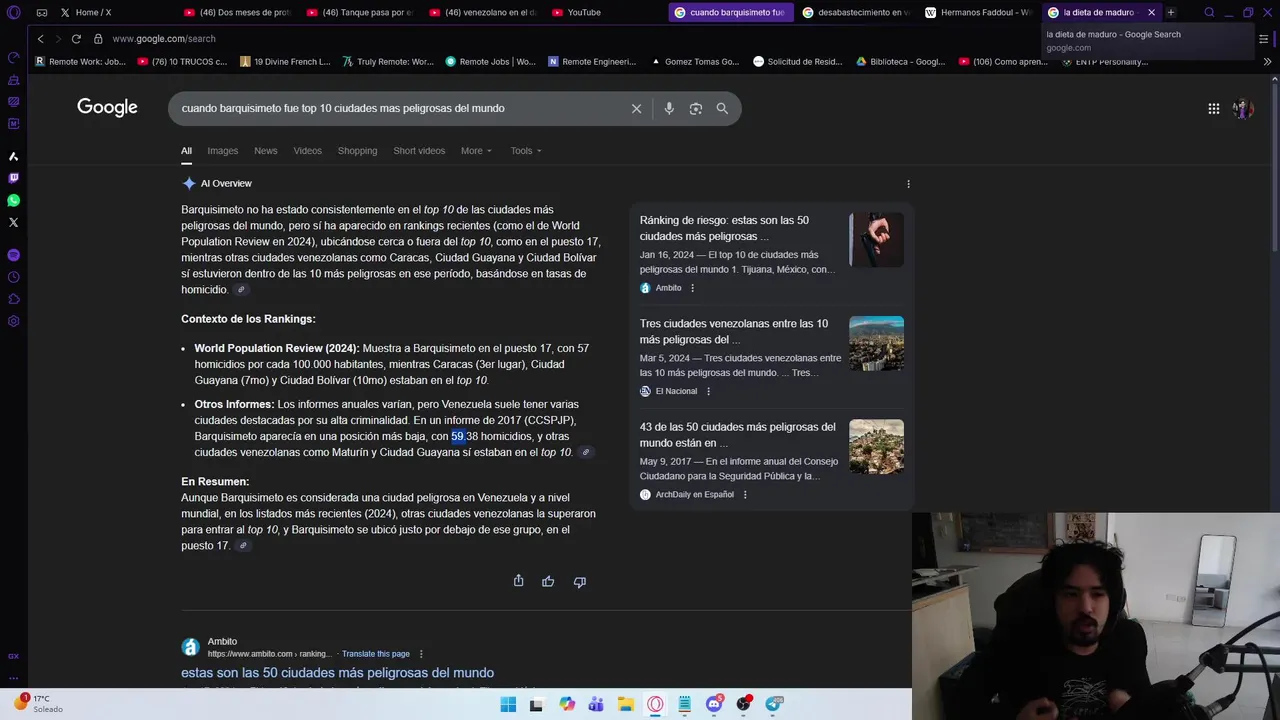Image resolution: width=1280 pixels, height=720 pixels.
Task: Close the 'la dieta de maduro' tab
Action: pyautogui.click(x=1151, y=12)
